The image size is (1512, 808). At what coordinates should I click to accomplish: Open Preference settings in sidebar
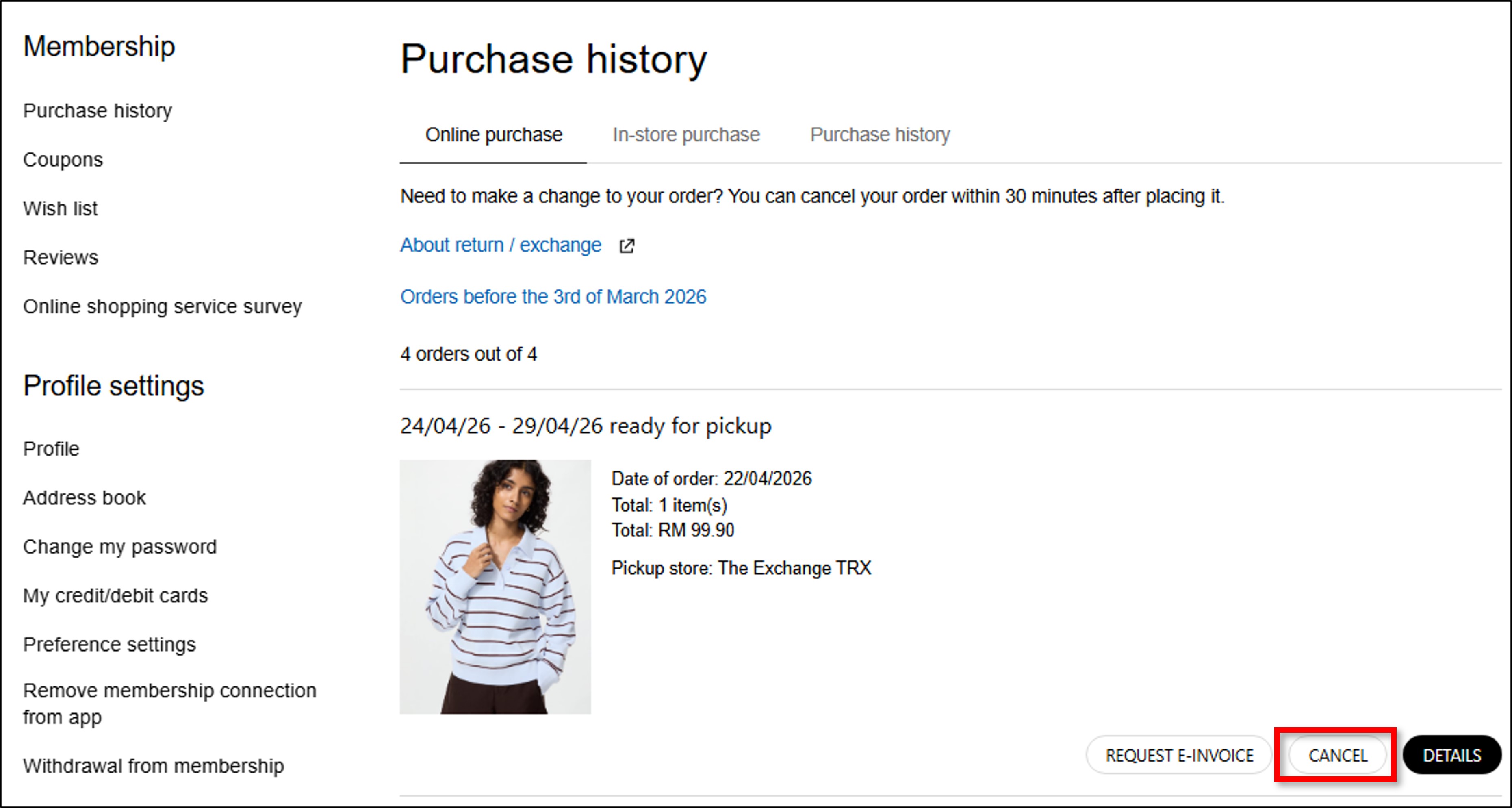[x=109, y=644]
